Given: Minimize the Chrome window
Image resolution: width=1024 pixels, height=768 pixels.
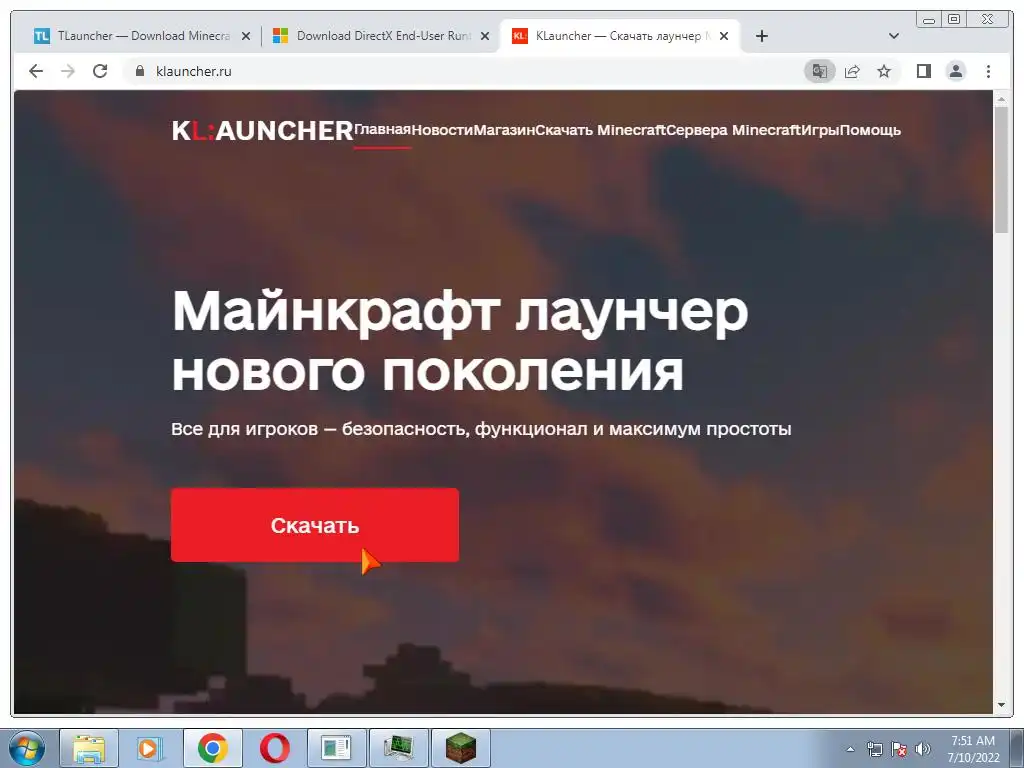Looking at the screenshot, I should pyautogui.click(x=929, y=20).
